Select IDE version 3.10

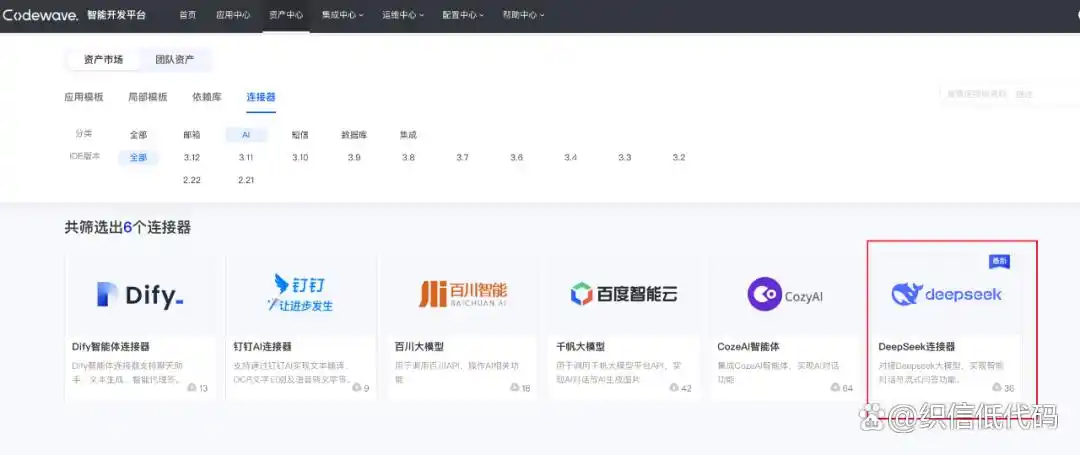[300, 158]
